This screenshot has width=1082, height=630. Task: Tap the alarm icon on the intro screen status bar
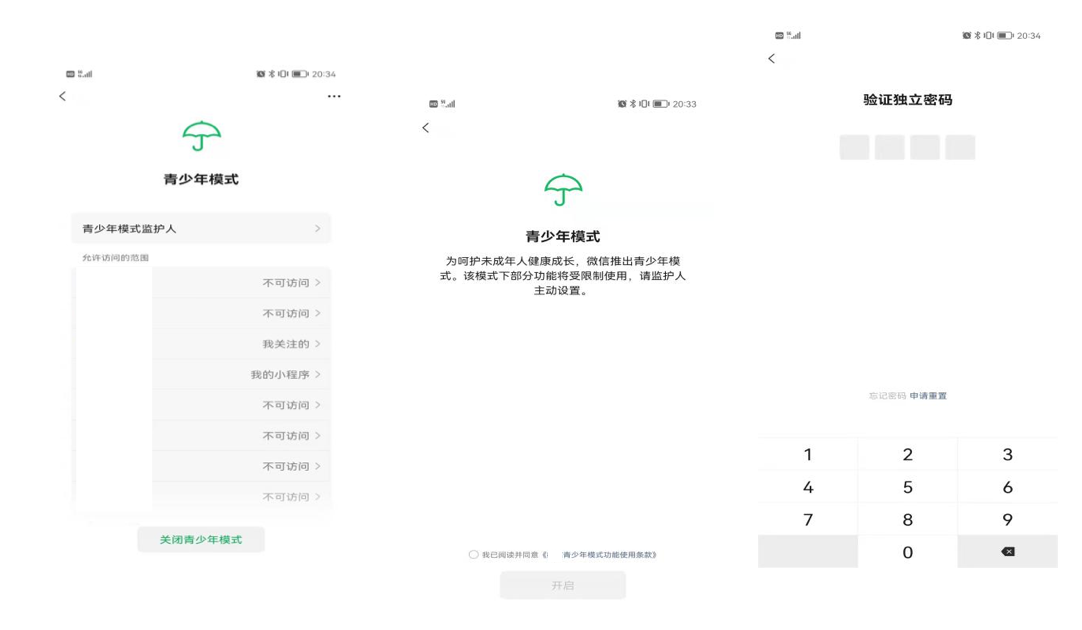click(622, 104)
